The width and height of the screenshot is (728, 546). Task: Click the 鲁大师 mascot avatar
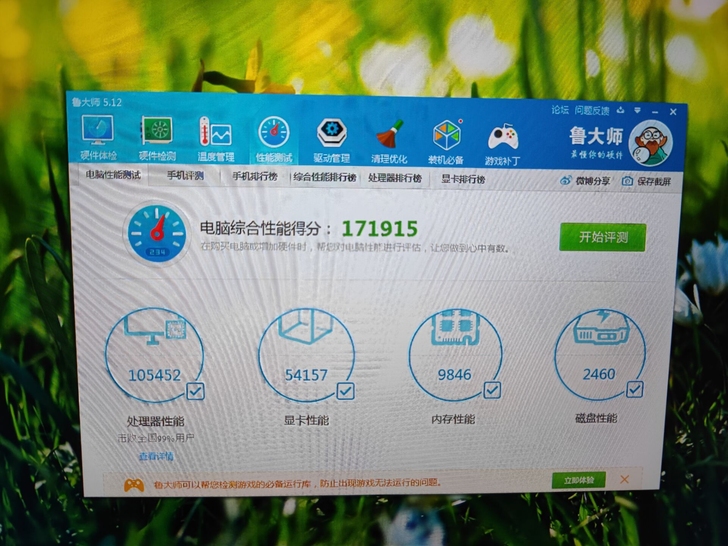pos(650,143)
